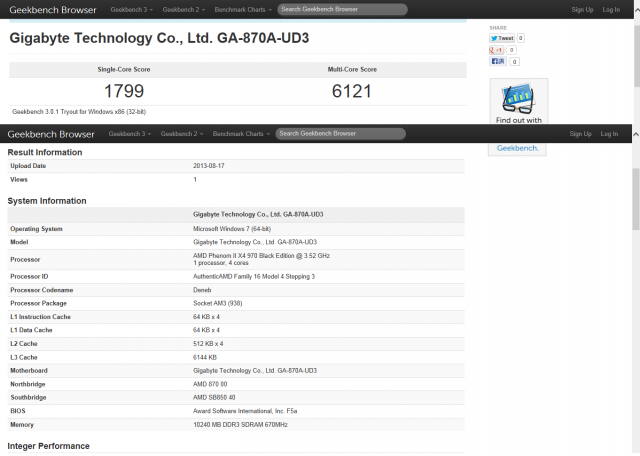
Task: Select the Model row's Gigabyte GA-870A-UD3 value
Action: [255, 242]
